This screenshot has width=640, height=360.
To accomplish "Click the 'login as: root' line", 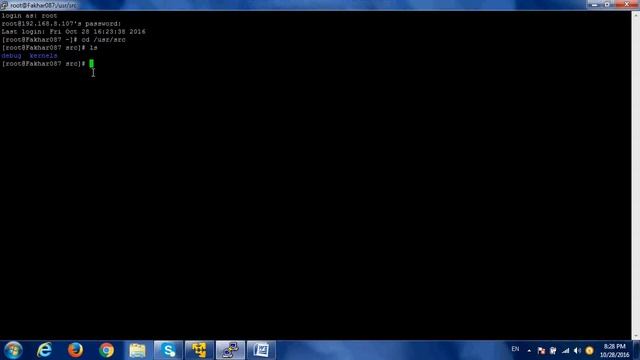I will 29,16.
